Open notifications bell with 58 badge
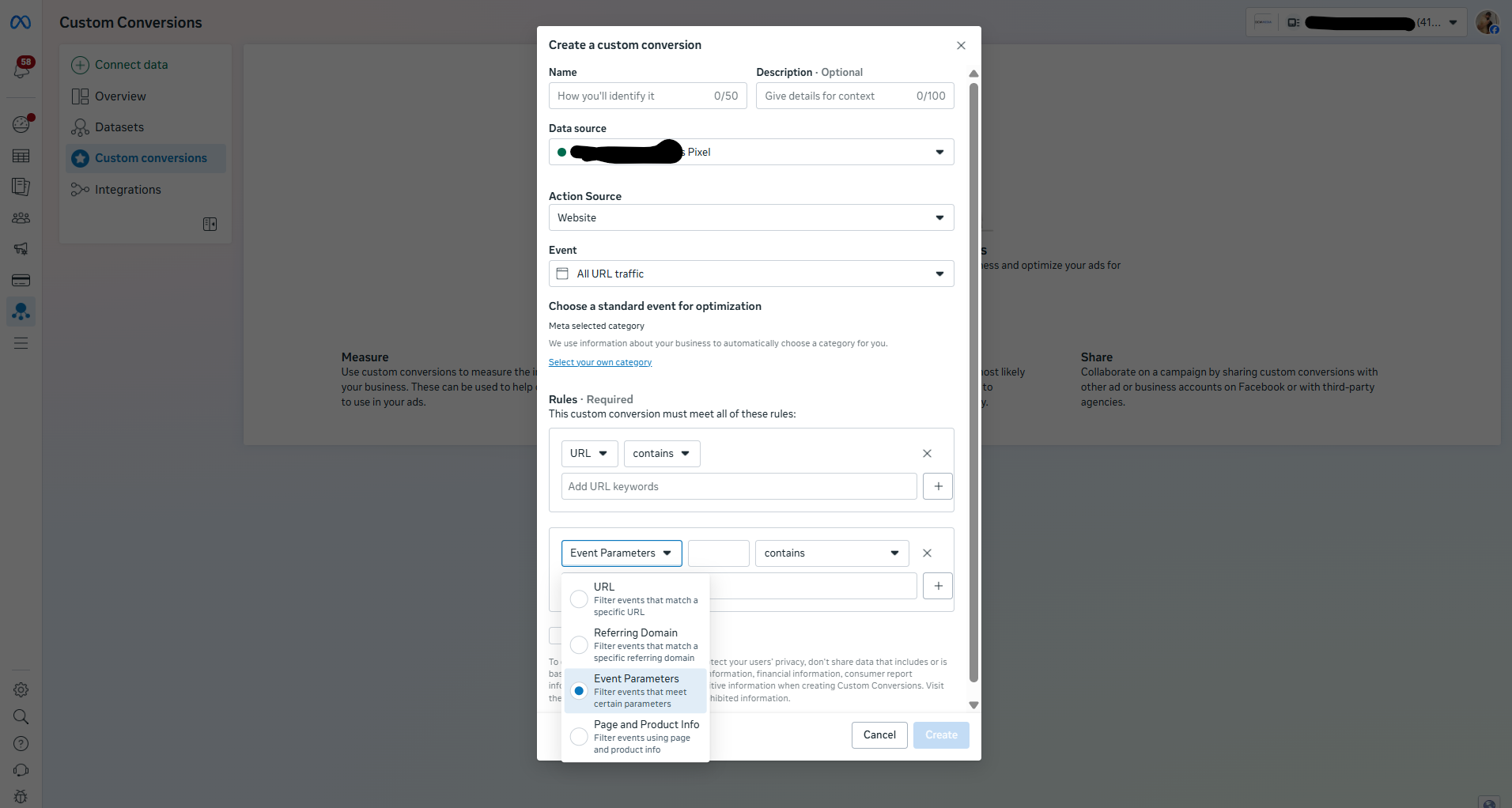Screen dimensions: 1512x808 click(x=21, y=68)
